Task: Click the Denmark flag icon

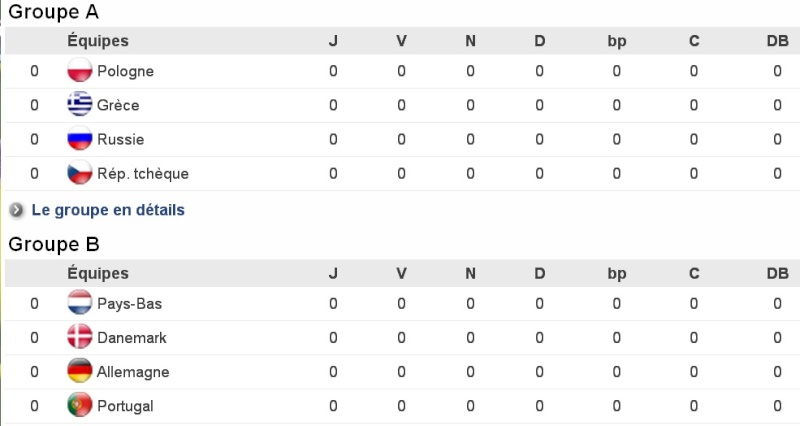Action: 80,337
